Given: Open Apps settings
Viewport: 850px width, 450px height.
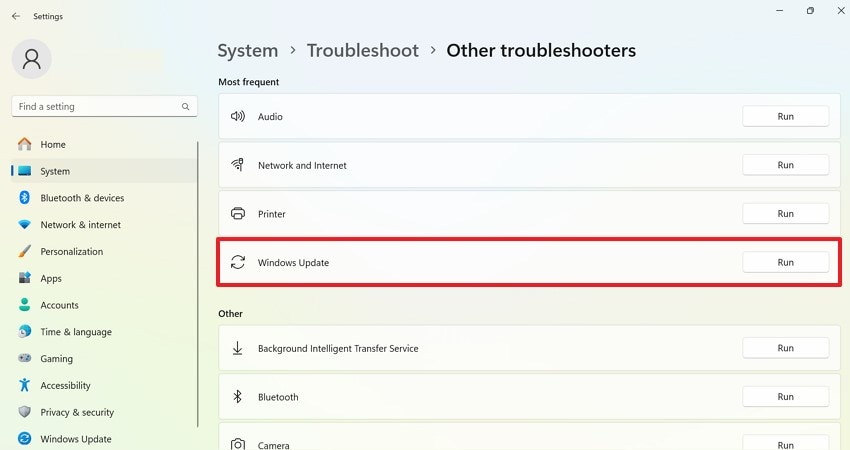Looking at the screenshot, I should pyautogui.click(x=104, y=278).
